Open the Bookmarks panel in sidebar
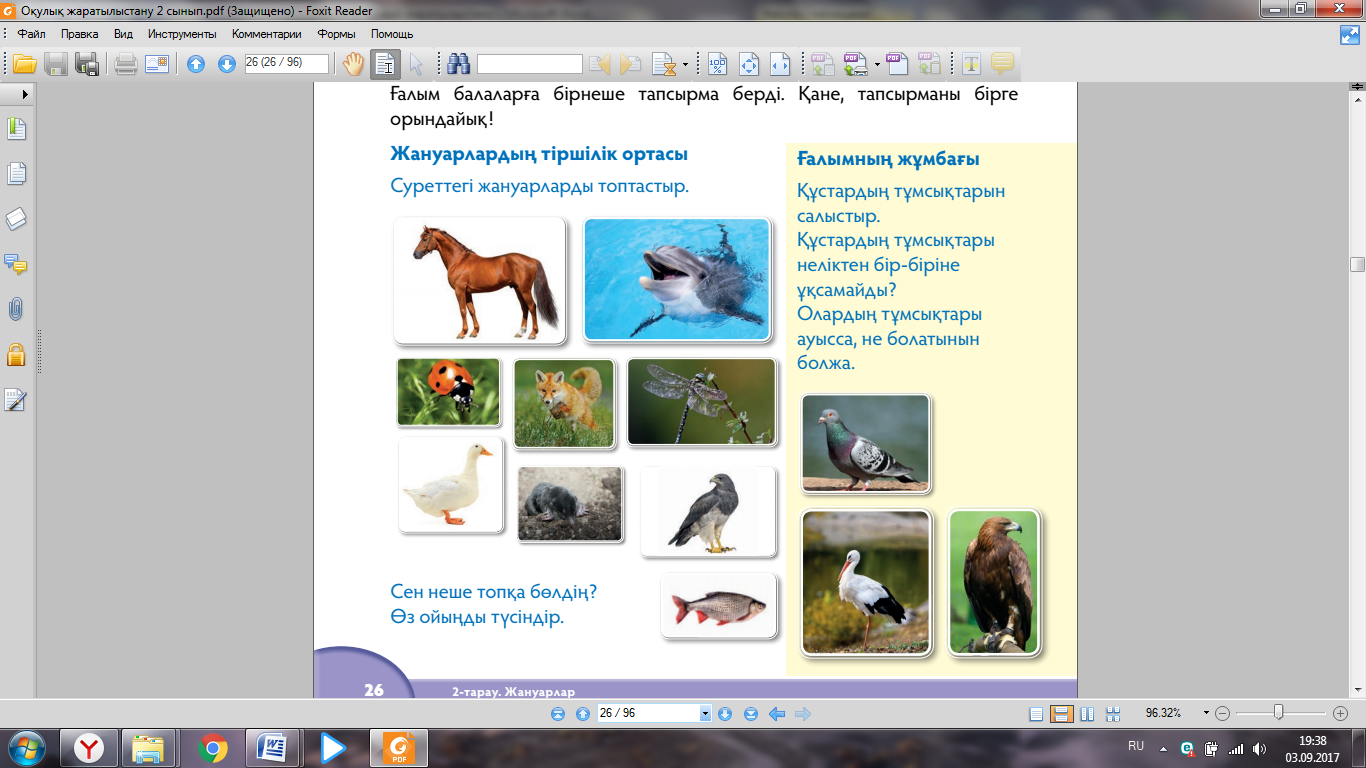This screenshot has height=768, width=1366. [x=16, y=129]
